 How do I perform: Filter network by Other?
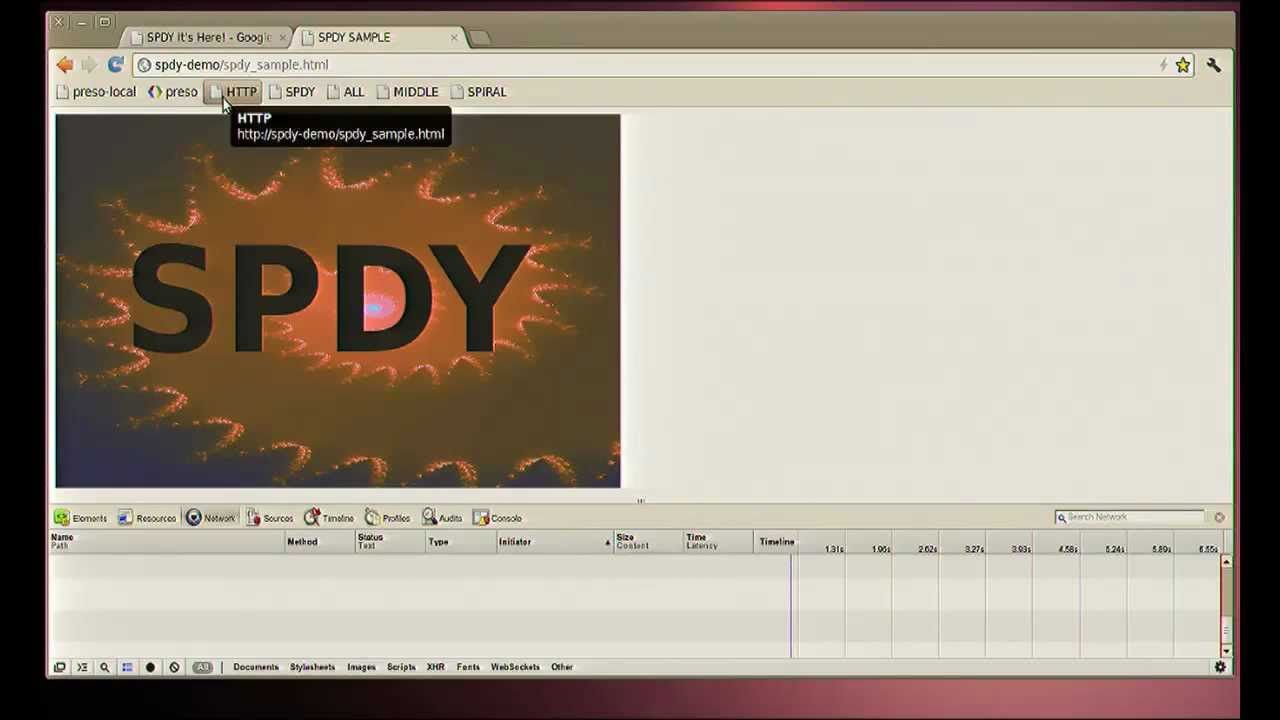click(x=562, y=667)
